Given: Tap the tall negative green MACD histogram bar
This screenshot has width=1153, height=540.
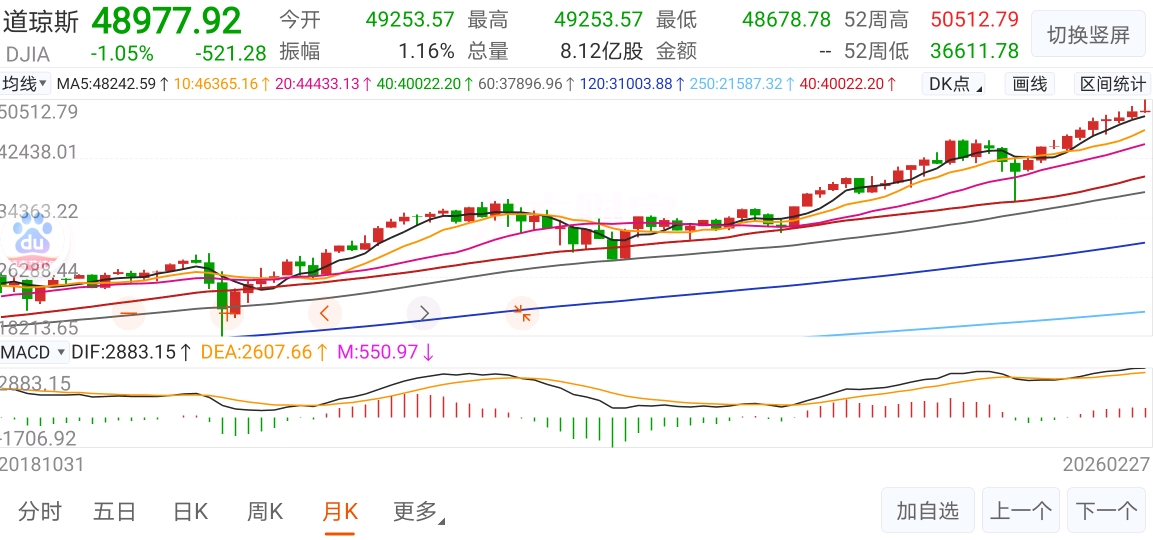Looking at the screenshot, I should pos(612,433).
